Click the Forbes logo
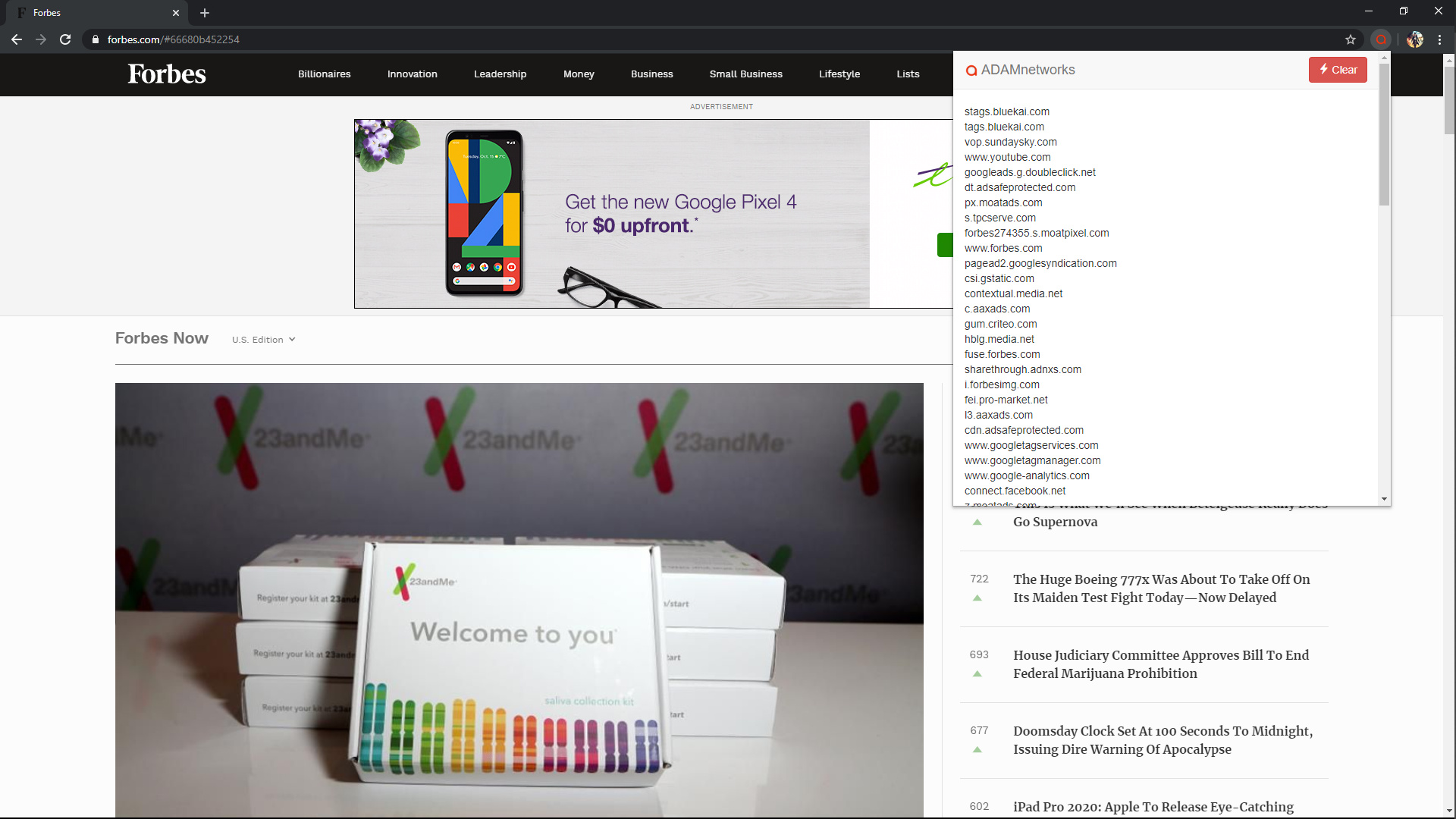The image size is (1456, 819). [167, 74]
